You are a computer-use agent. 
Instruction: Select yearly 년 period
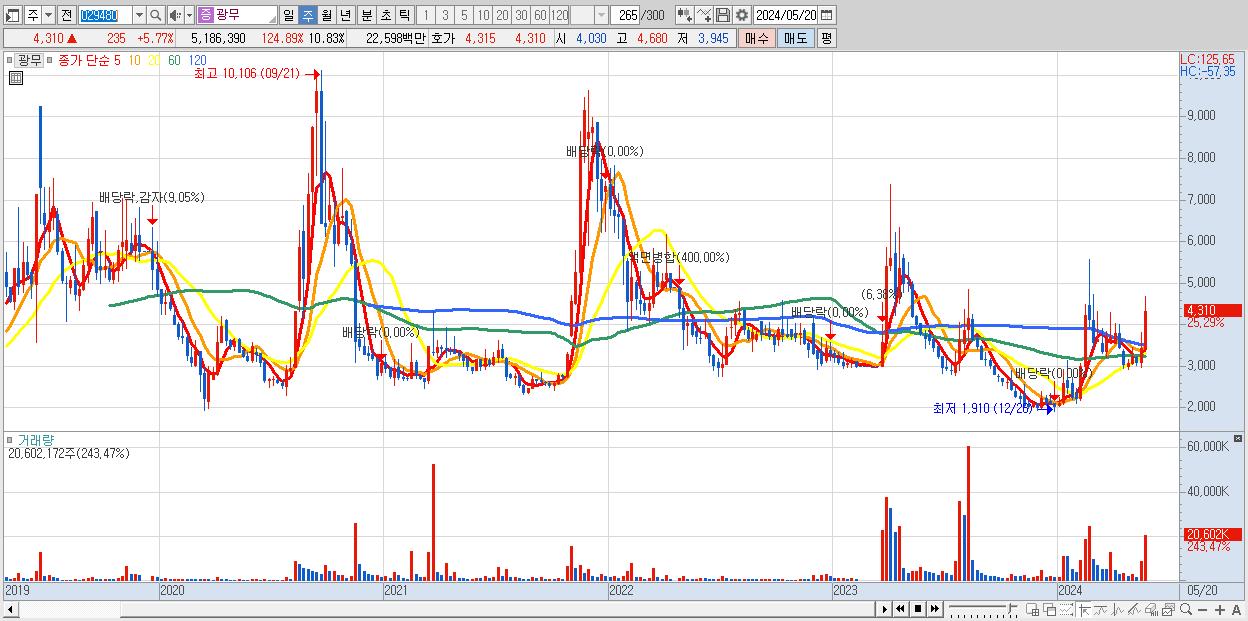[x=345, y=15]
